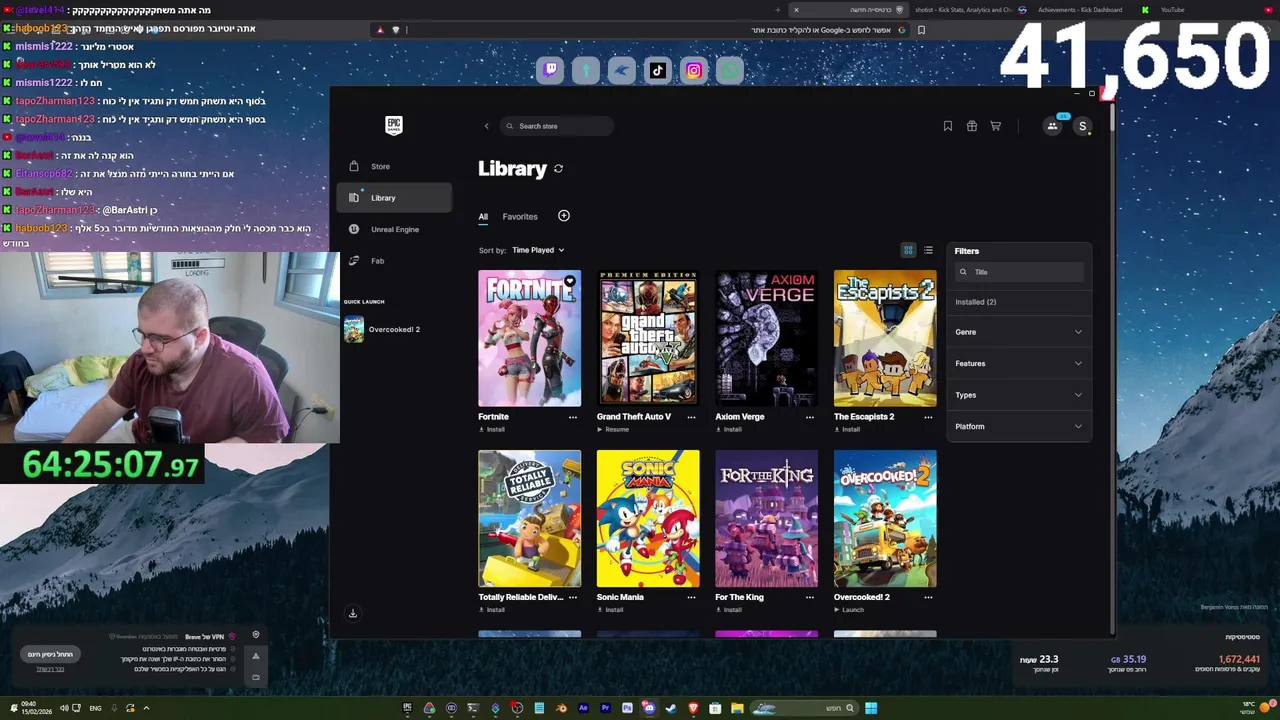1280x720 pixels.
Task: Open the friends list icon
Action: click(x=1052, y=126)
